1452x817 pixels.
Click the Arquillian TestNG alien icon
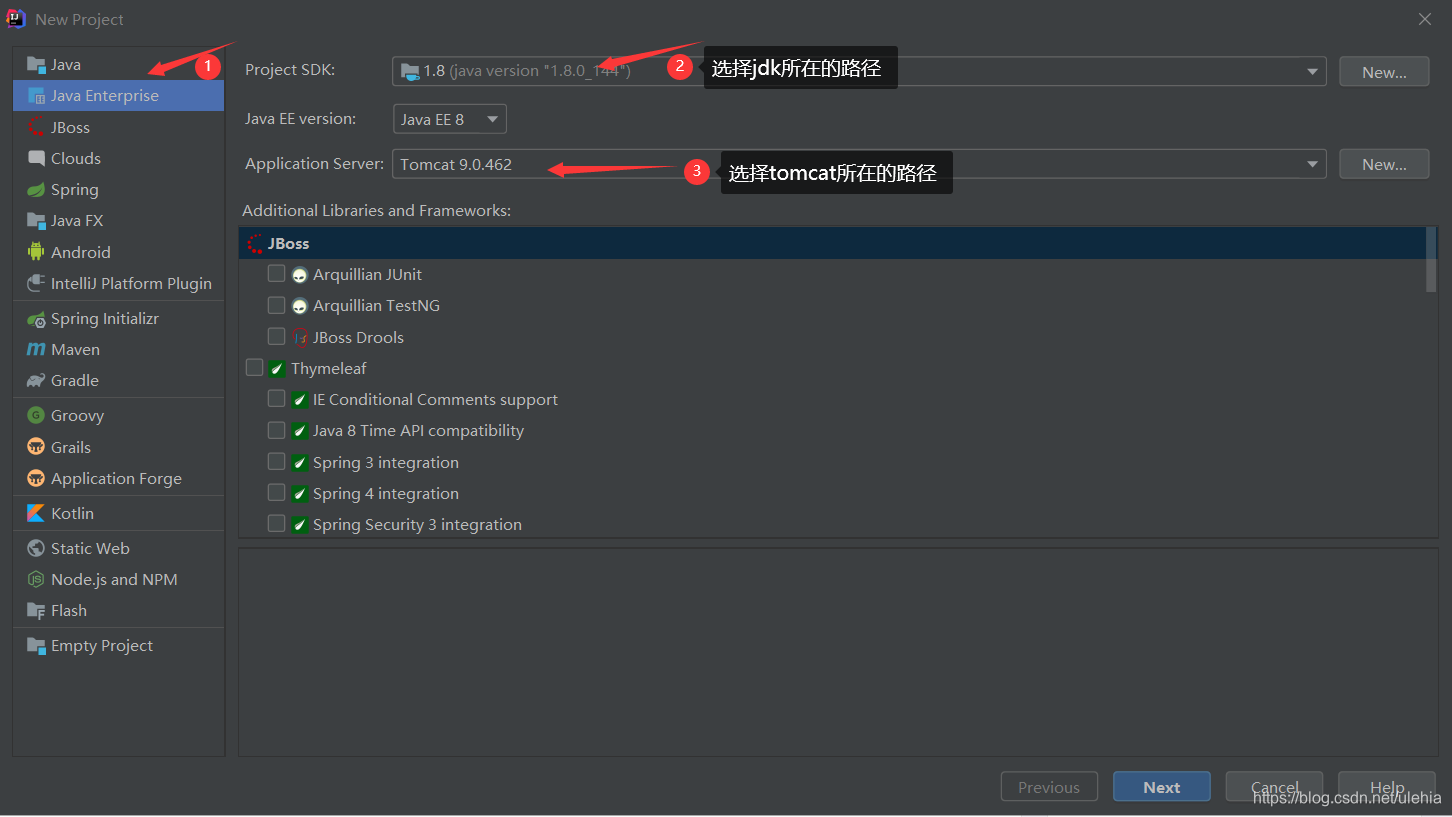(299, 306)
